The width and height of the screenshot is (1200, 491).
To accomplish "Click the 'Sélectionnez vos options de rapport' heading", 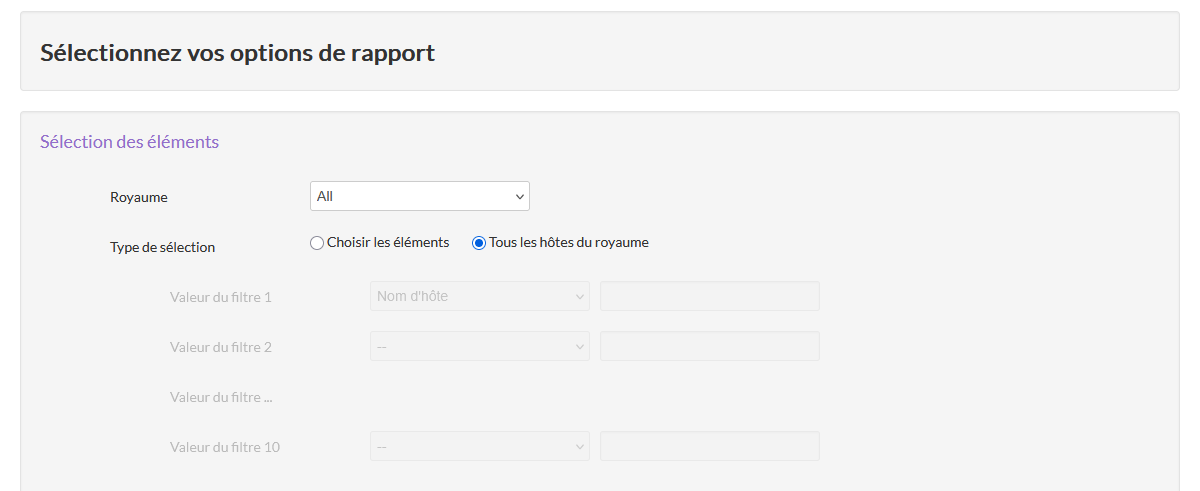I will (237, 53).
